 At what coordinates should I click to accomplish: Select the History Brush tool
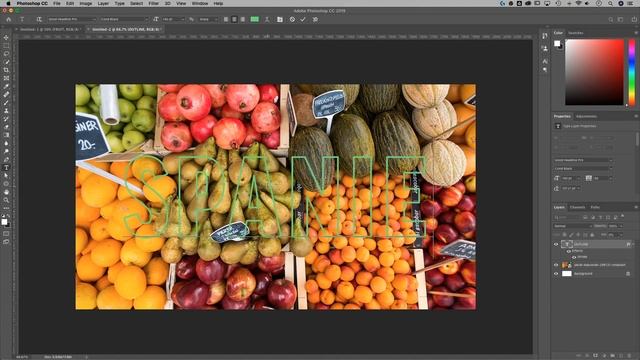tap(6, 119)
